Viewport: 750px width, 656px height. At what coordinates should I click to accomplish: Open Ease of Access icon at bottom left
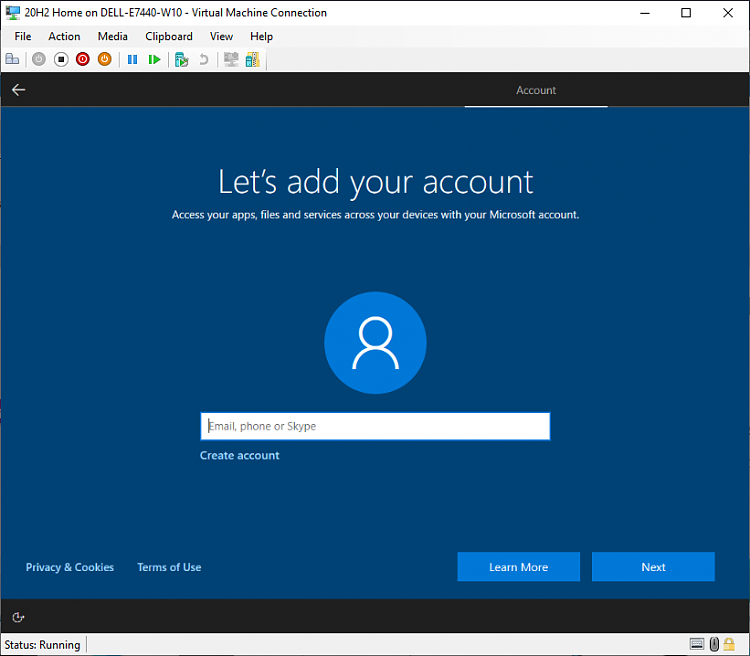click(x=18, y=617)
